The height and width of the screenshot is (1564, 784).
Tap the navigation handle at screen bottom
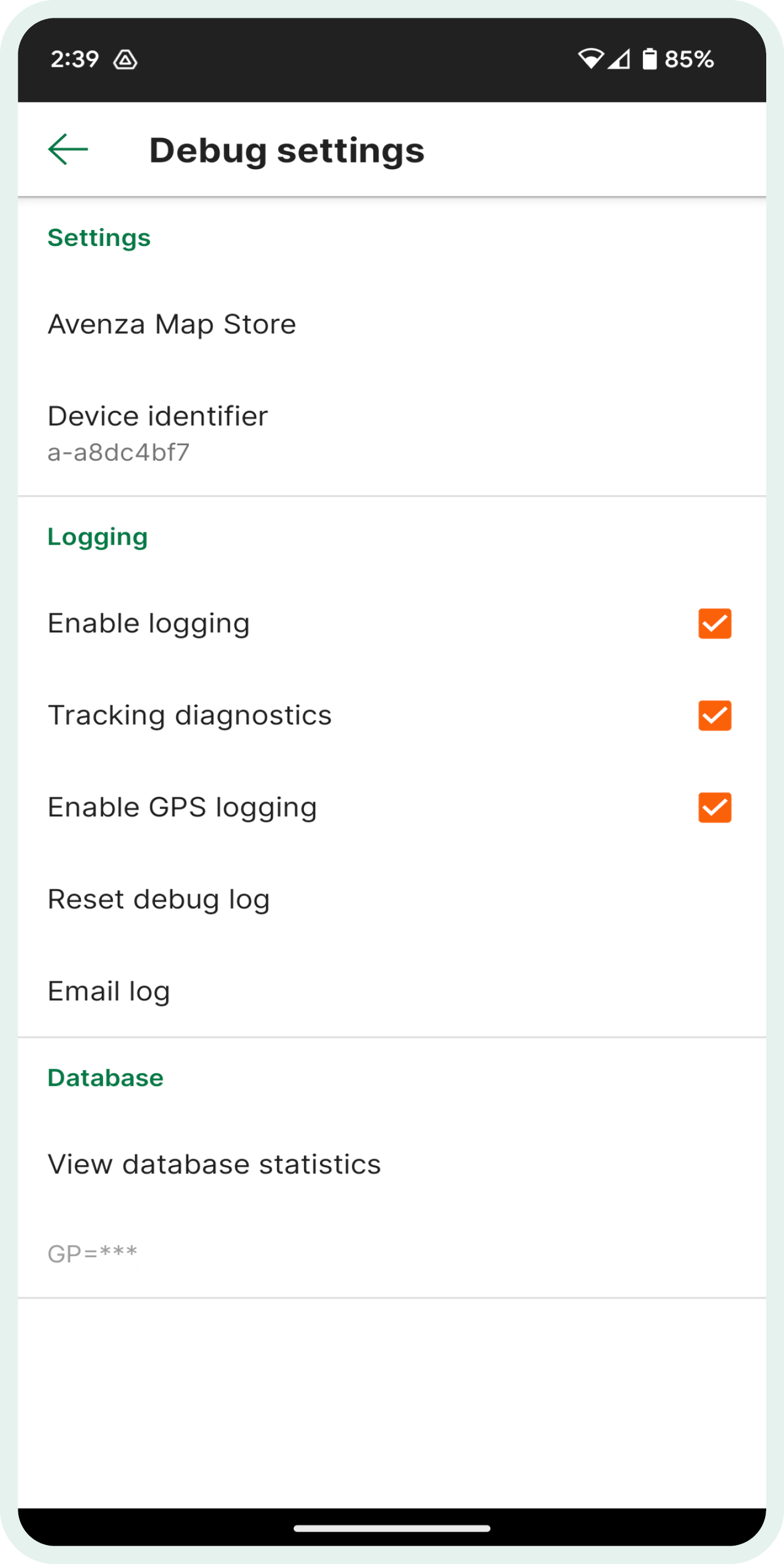pyautogui.click(x=392, y=1528)
